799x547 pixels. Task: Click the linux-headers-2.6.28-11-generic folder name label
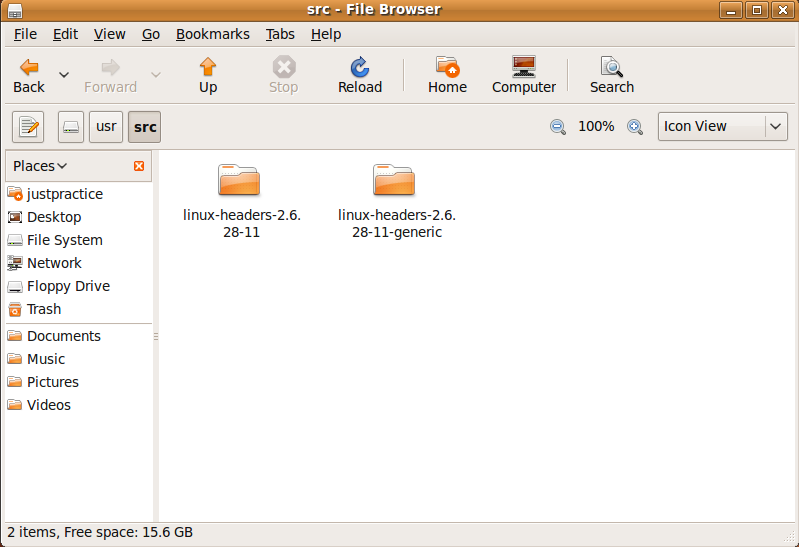tap(397, 223)
